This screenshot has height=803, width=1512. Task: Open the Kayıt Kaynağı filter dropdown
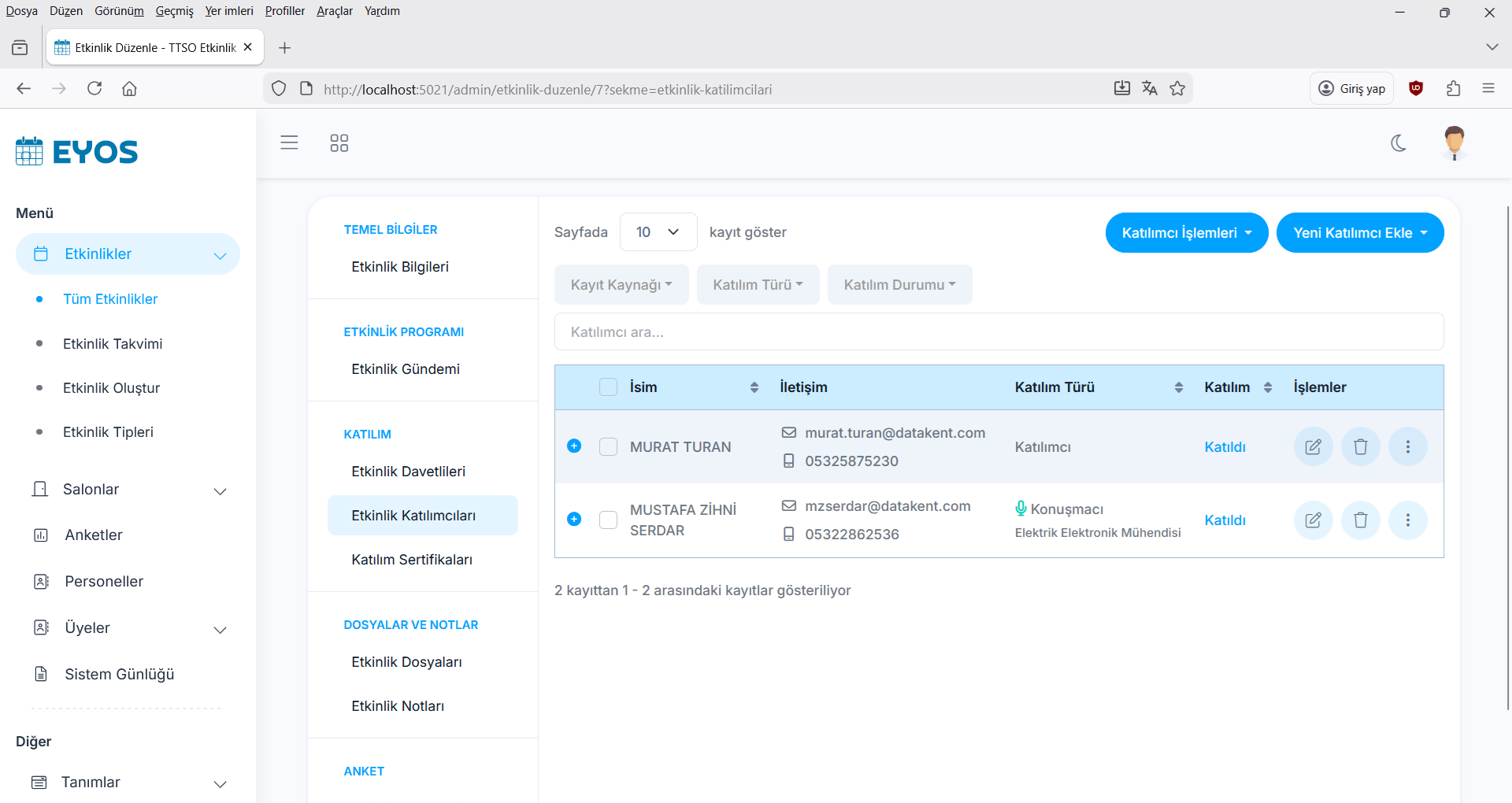click(621, 285)
